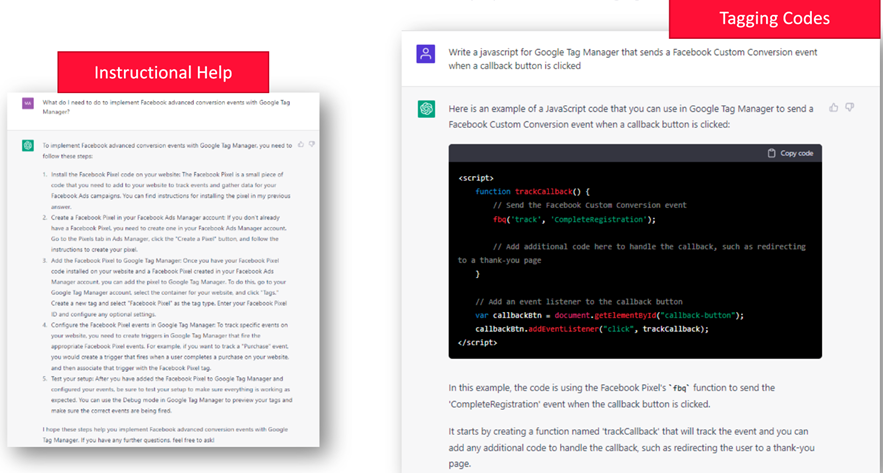Click the paragraph "In this example, the code is using"
Screen dimensions: 883x473
(612, 396)
